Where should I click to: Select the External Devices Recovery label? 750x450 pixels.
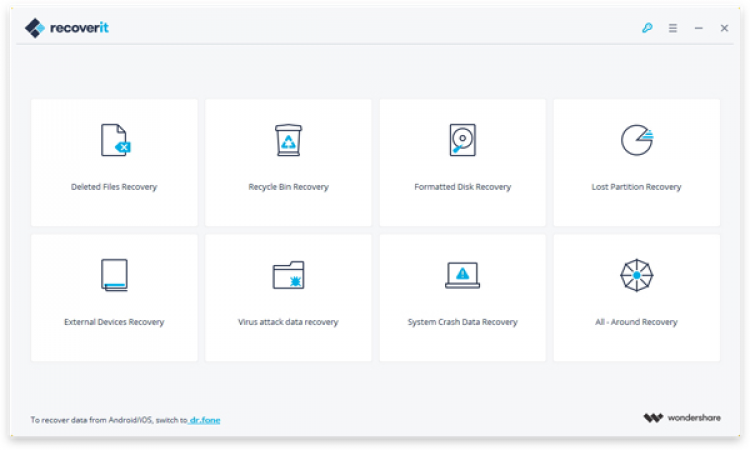coord(114,322)
